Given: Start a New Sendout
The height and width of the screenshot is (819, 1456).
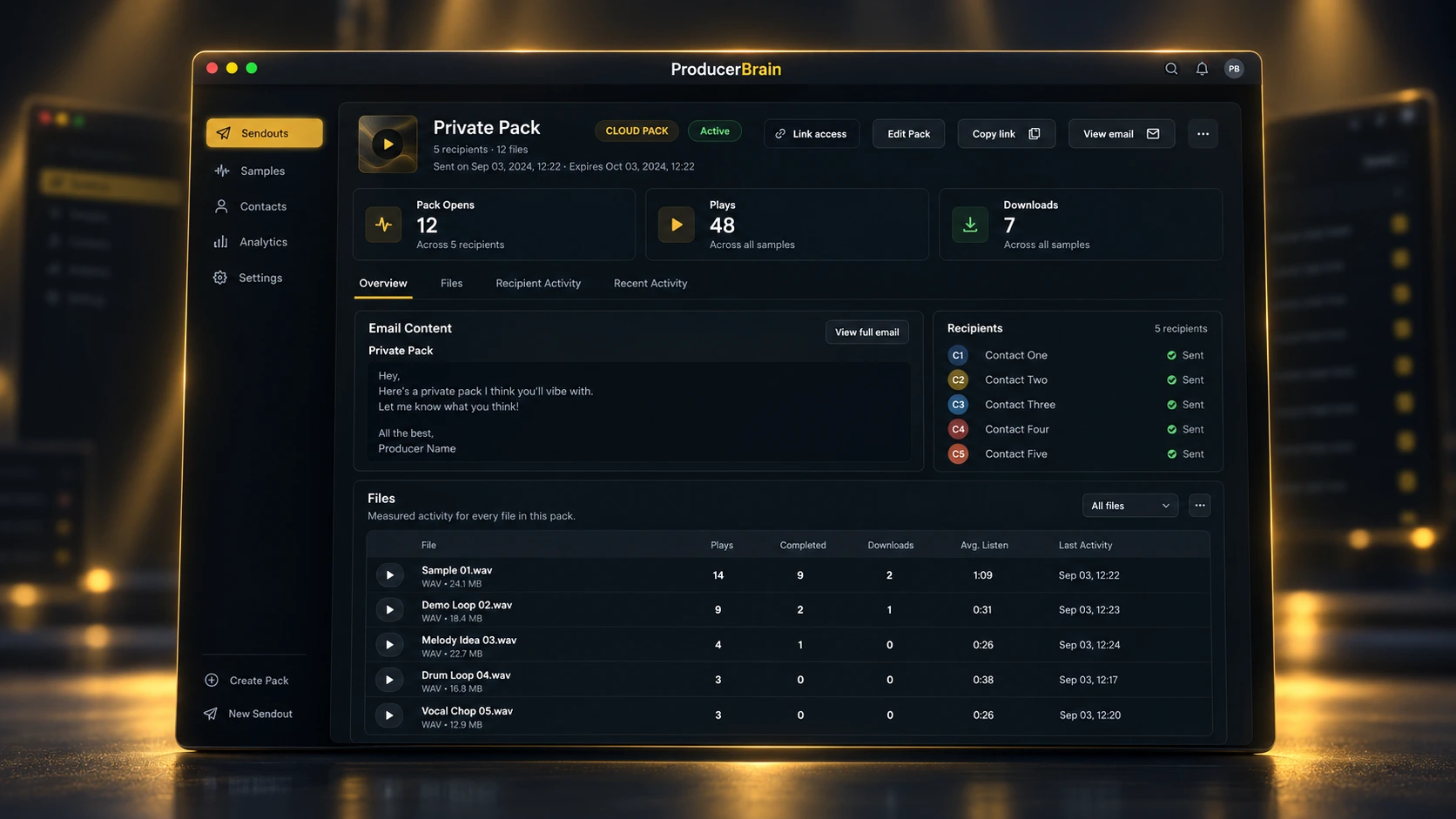Looking at the screenshot, I should [x=249, y=714].
